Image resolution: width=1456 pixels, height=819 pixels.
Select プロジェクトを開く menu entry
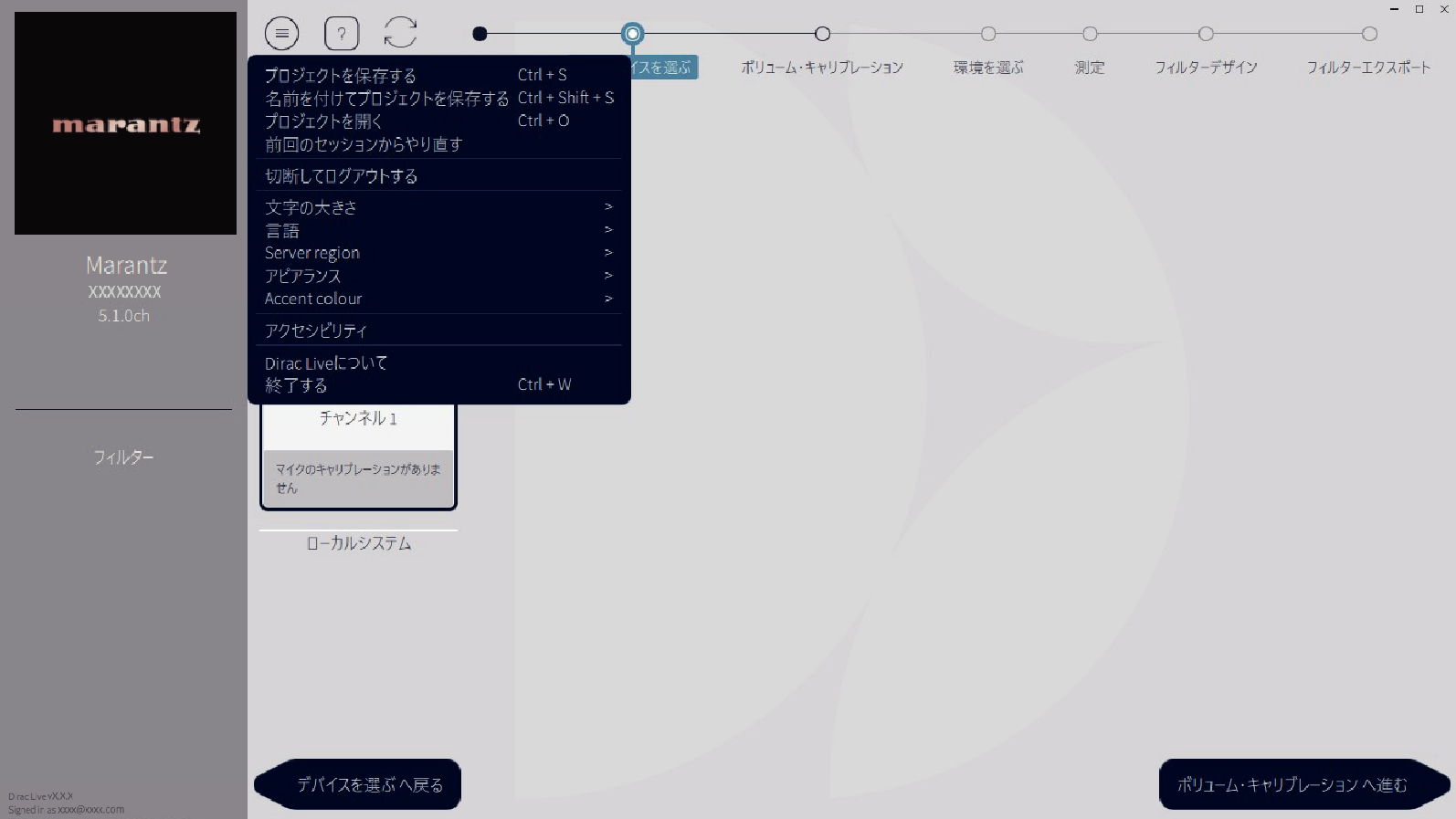pos(438,121)
